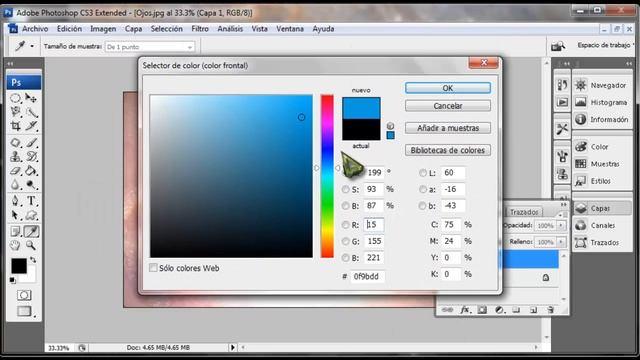Select the S saturation radio button
Image resolution: width=640 pixels, height=360 pixels.
[345, 189]
